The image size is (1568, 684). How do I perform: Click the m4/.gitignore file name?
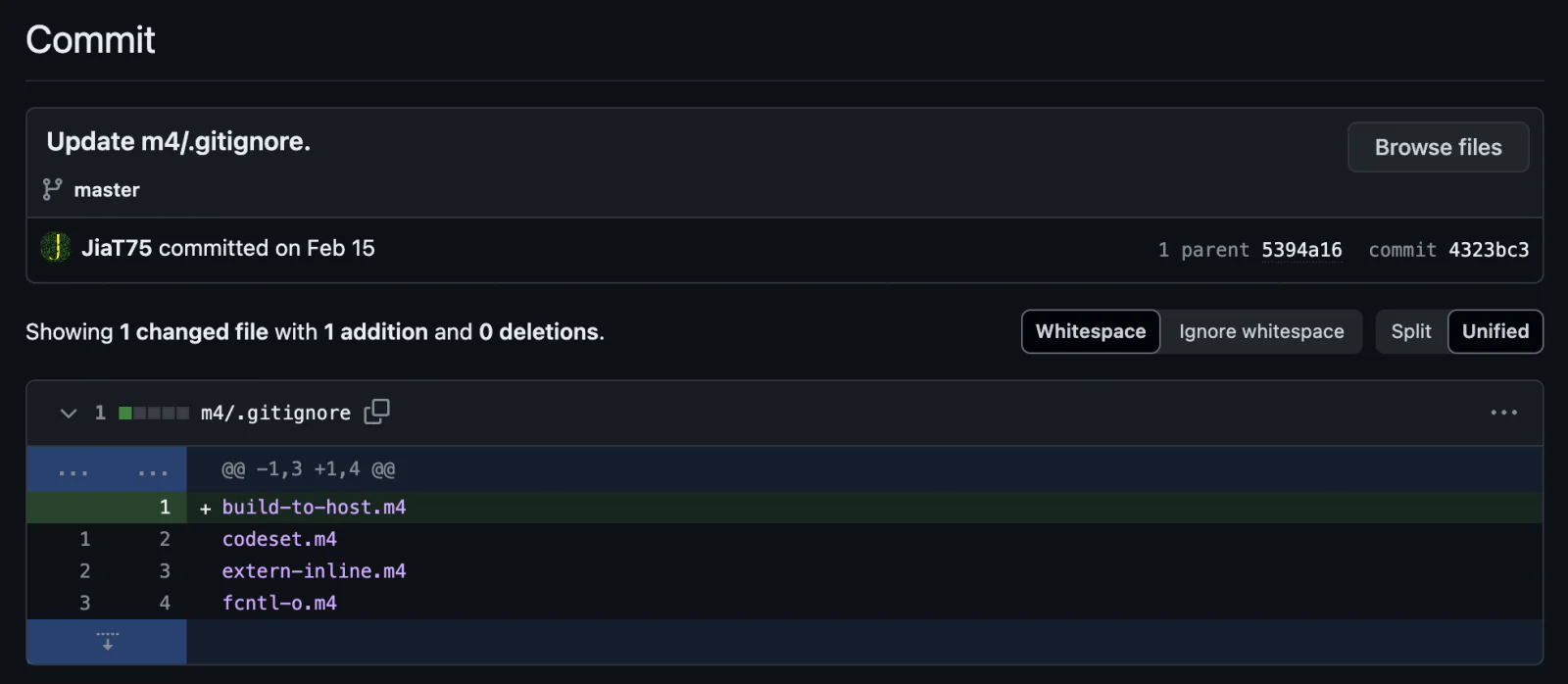click(275, 413)
